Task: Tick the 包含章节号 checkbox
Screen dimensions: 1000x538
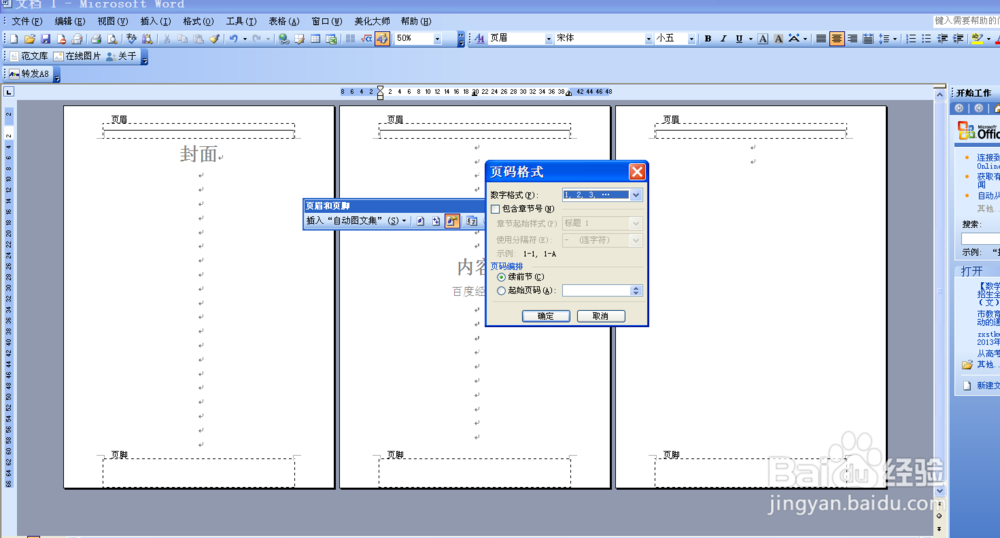Action: click(496, 209)
